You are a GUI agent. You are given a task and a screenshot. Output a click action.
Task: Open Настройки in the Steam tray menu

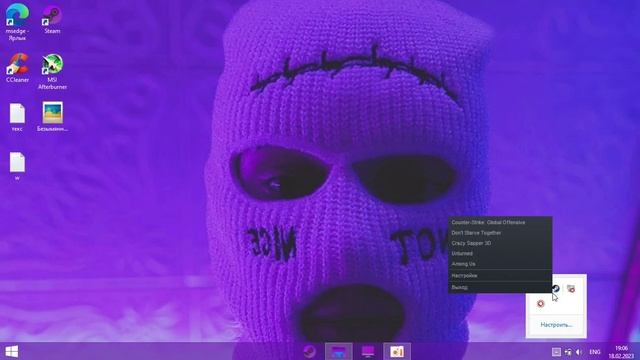point(500,276)
